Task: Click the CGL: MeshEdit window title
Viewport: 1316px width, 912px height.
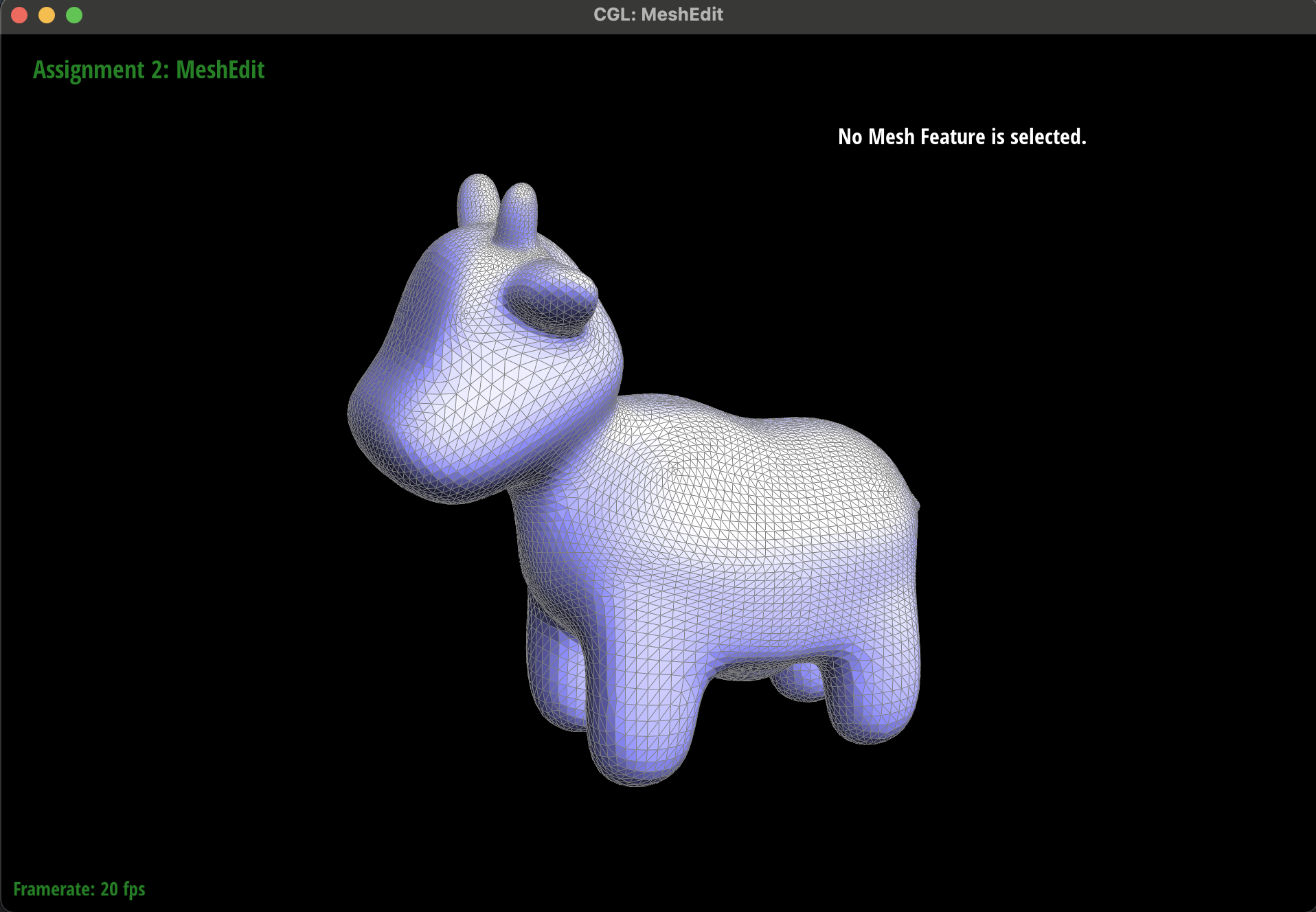Action: coord(657,14)
